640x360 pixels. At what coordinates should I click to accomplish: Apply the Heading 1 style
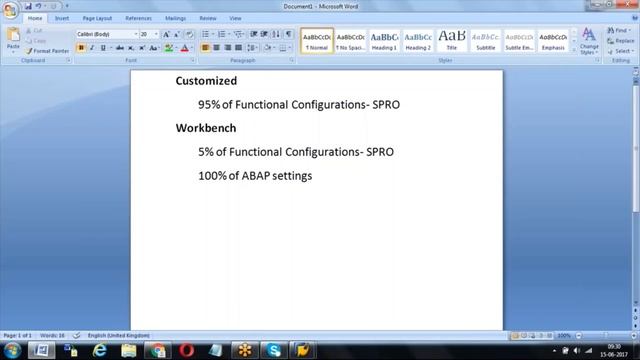click(x=384, y=41)
